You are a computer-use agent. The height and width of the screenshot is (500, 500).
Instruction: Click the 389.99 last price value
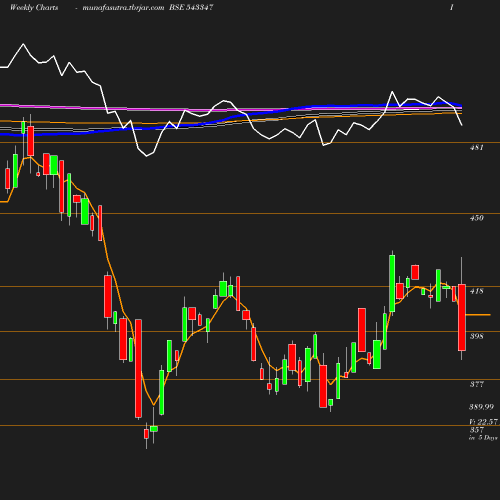[482, 407]
